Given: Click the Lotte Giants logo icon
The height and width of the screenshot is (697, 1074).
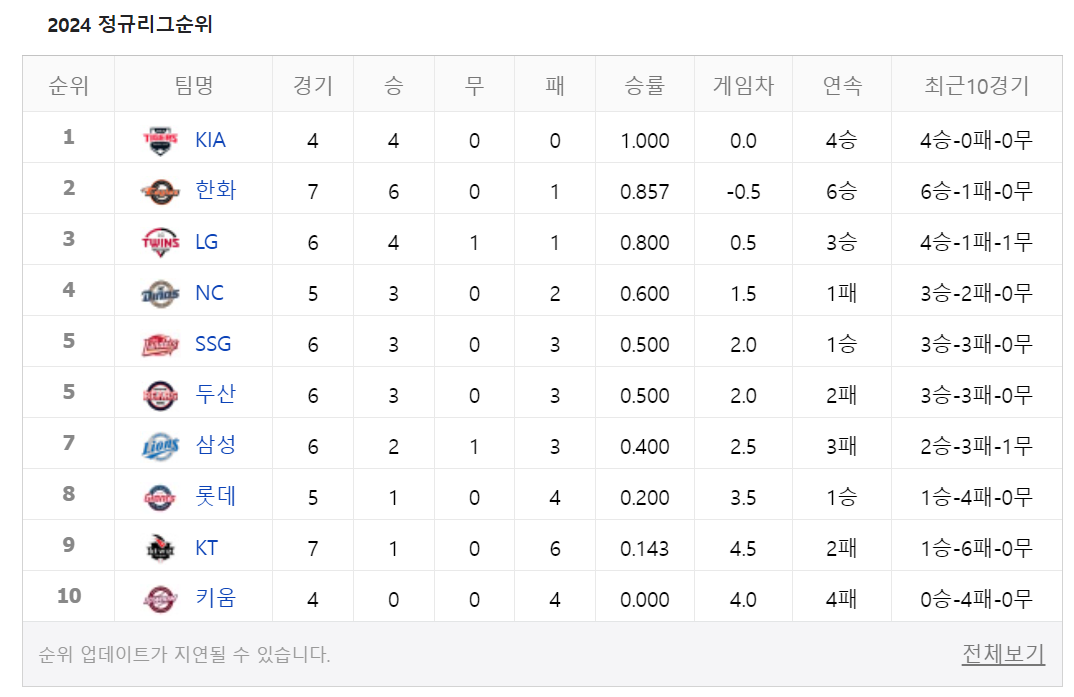Looking at the screenshot, I should [161, 497].
